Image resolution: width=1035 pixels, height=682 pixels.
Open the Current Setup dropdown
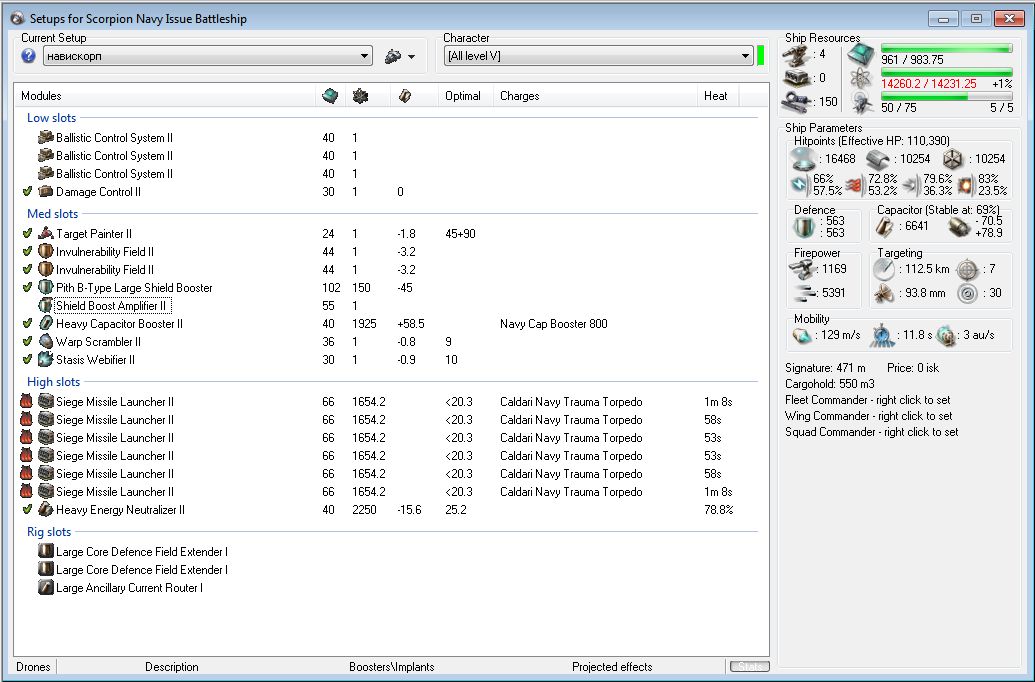(365, 57)
